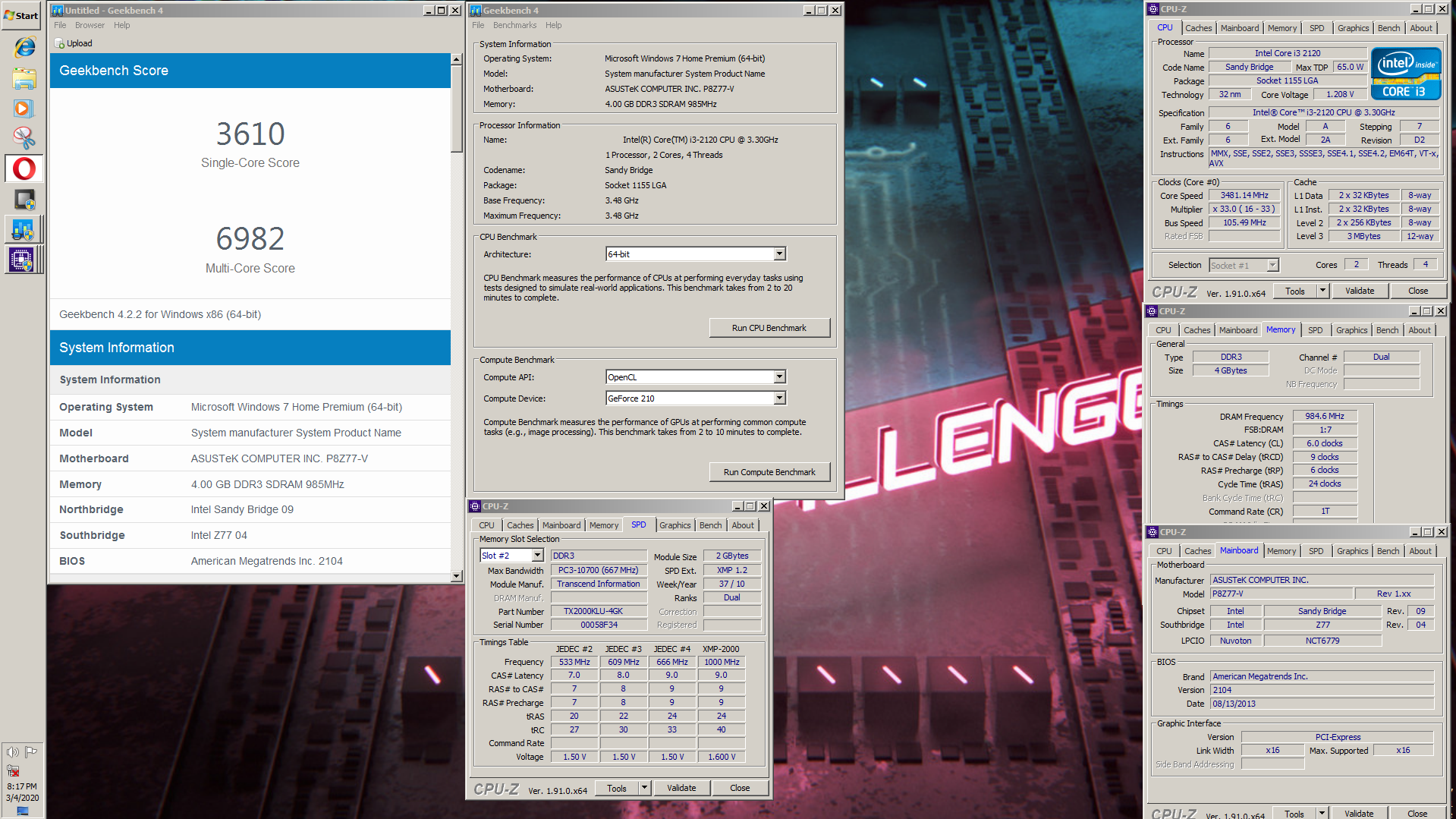Open Bench tab in CPU-Z Memory window
The width and height of the screenshot is (1456, 819).
click(1387, 330)
